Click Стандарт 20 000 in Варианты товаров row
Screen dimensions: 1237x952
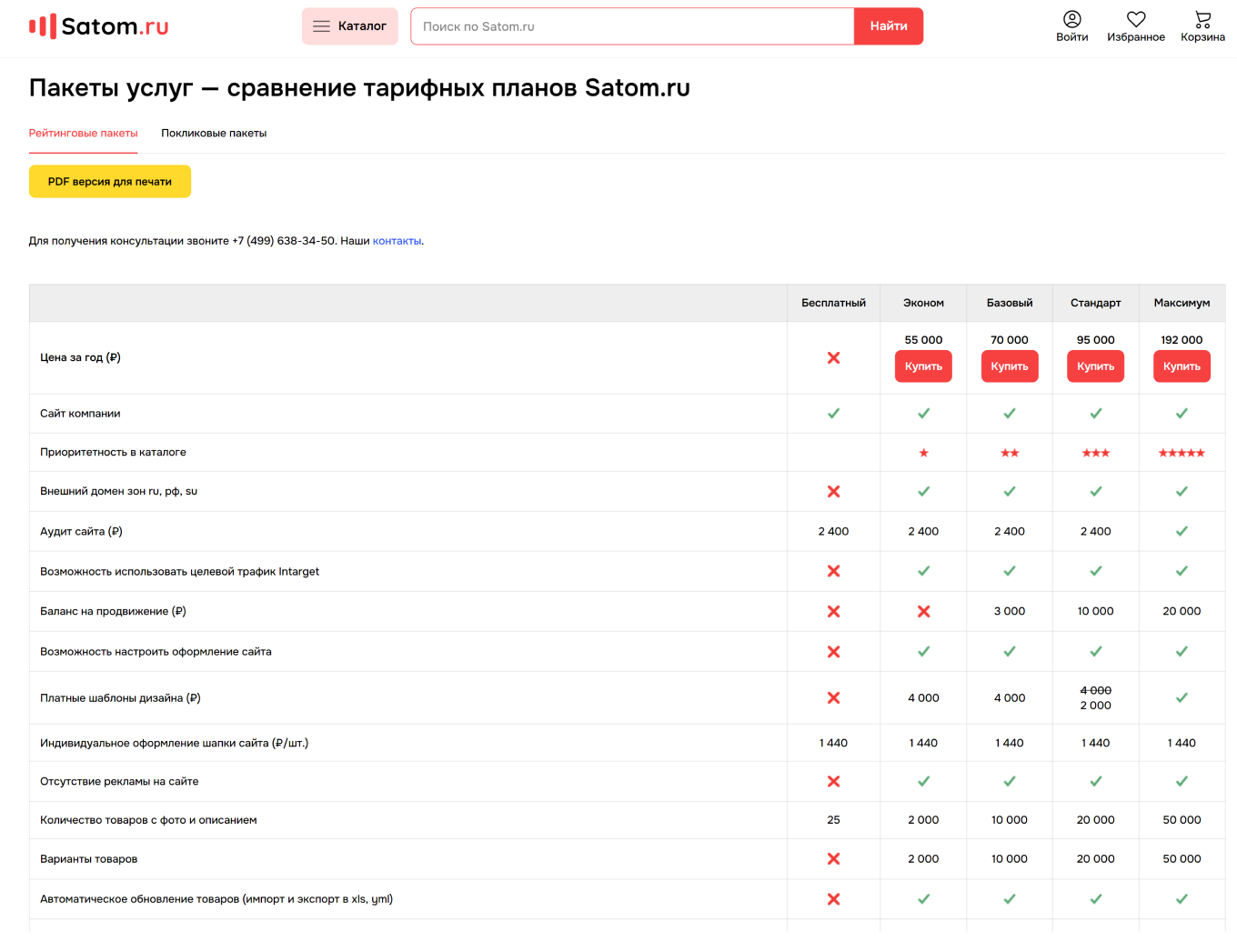[1096, 859]
